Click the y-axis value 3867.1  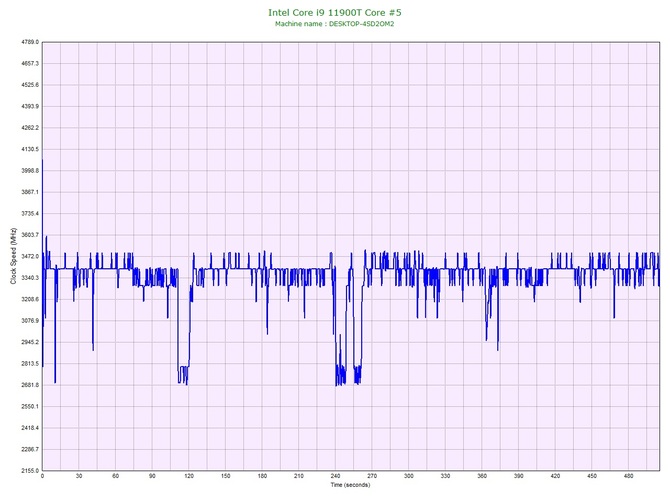[x=30, y=192]
